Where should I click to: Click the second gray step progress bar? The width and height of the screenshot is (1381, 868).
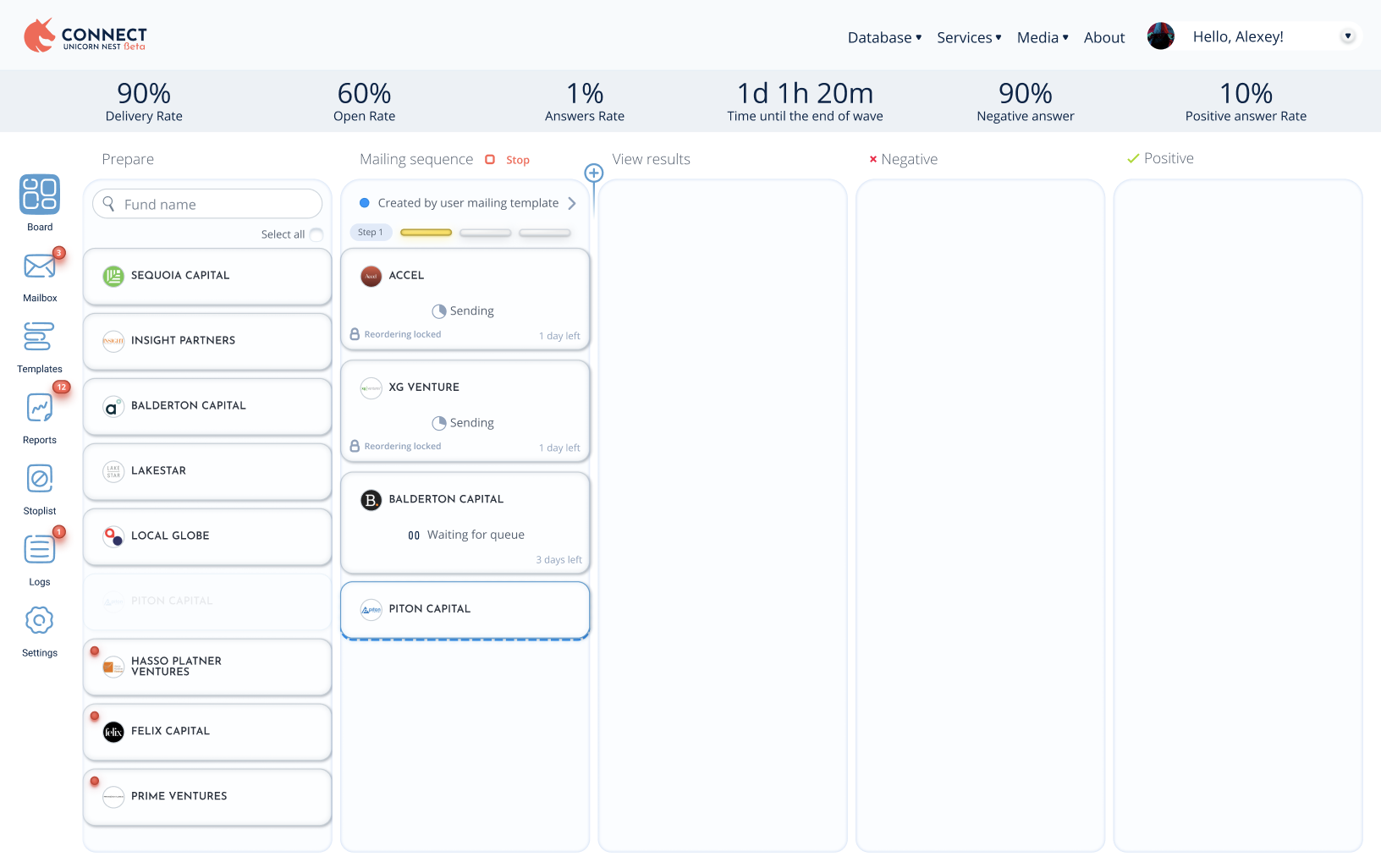(x=486, y=233)
